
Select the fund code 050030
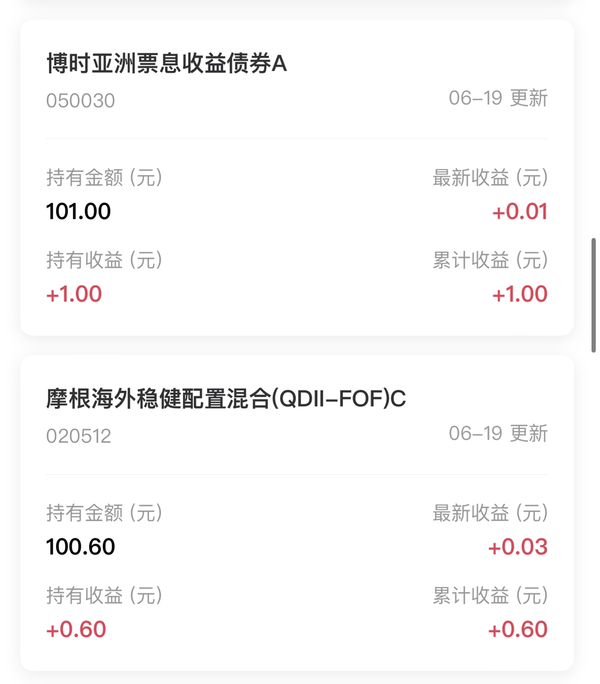pyautogui.click(x=80, y=101)
